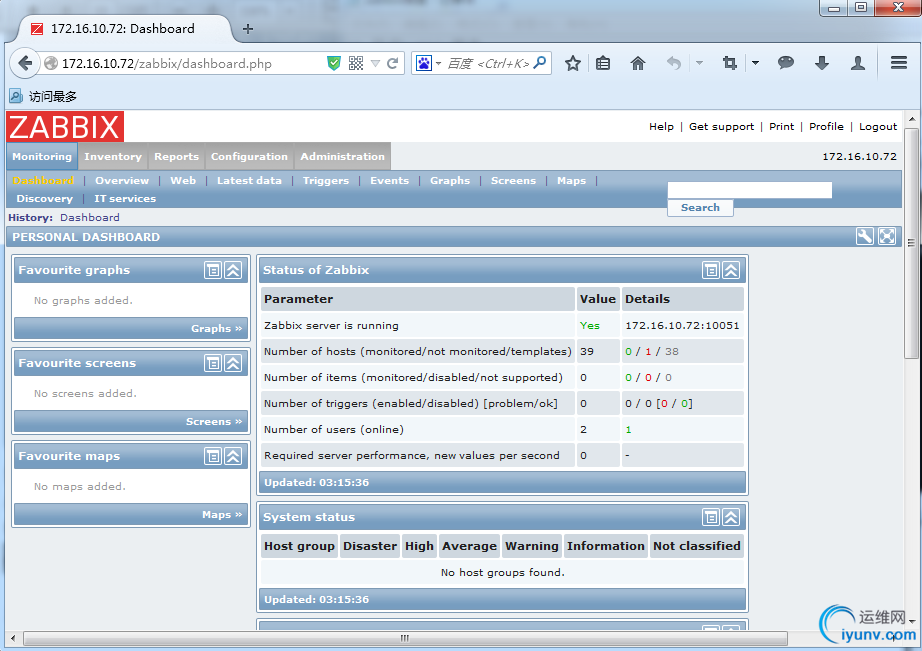
Task: Reload the page with the refresh icon
Action: 393,64
